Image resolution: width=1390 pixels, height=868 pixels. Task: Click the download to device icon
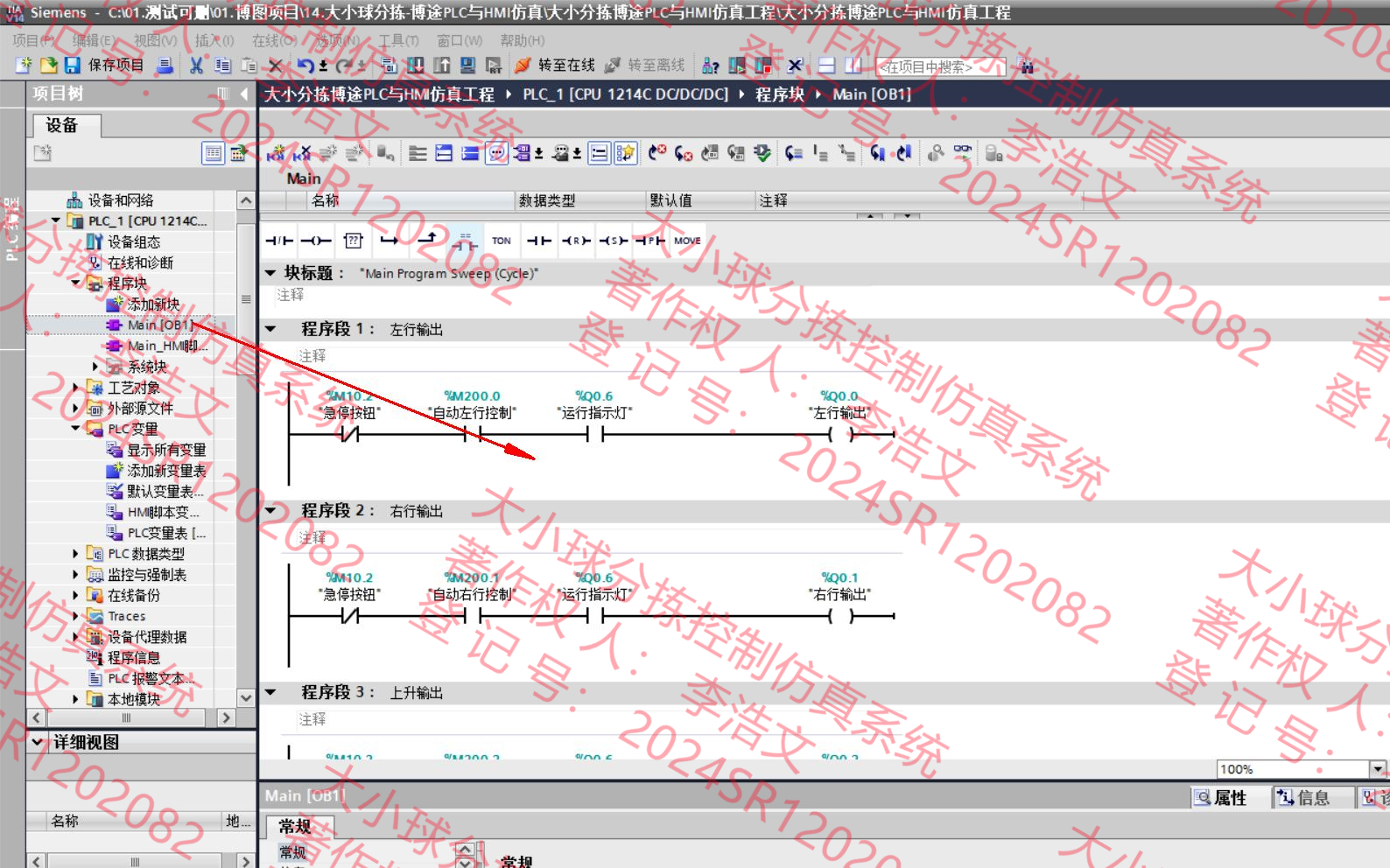click(x=416, y=66)
